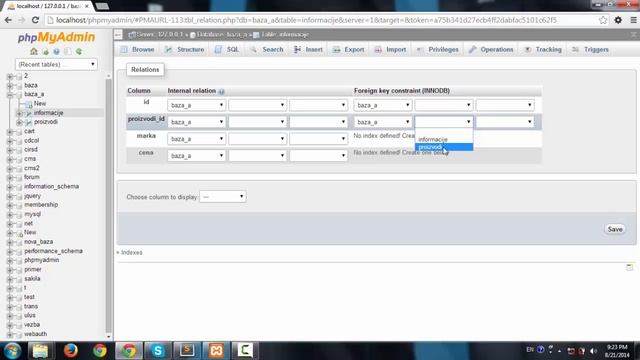
Task: Bookmark the page with the star icon
Action: click(x=603, y=20)
